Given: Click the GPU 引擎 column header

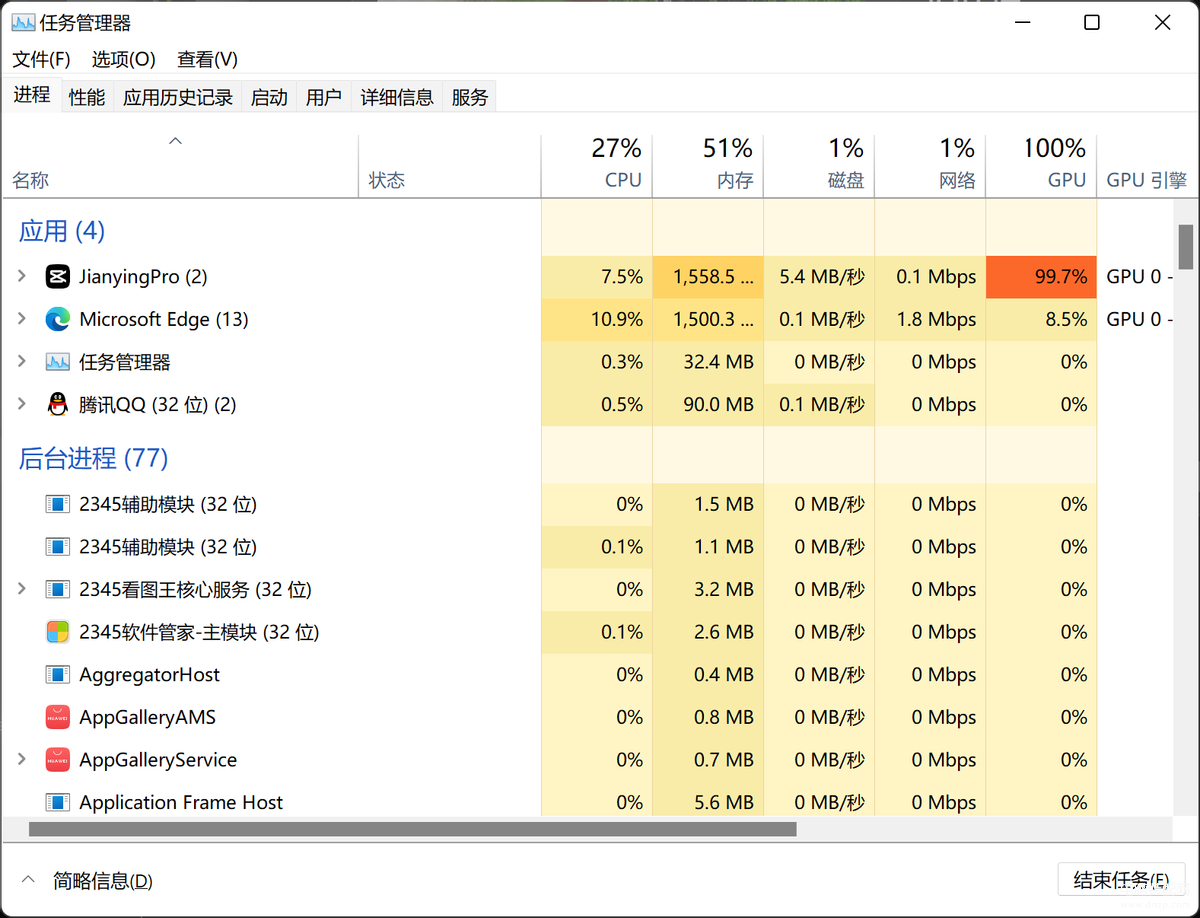Looking at the screenshot, I should click(x=1147, y=165).
